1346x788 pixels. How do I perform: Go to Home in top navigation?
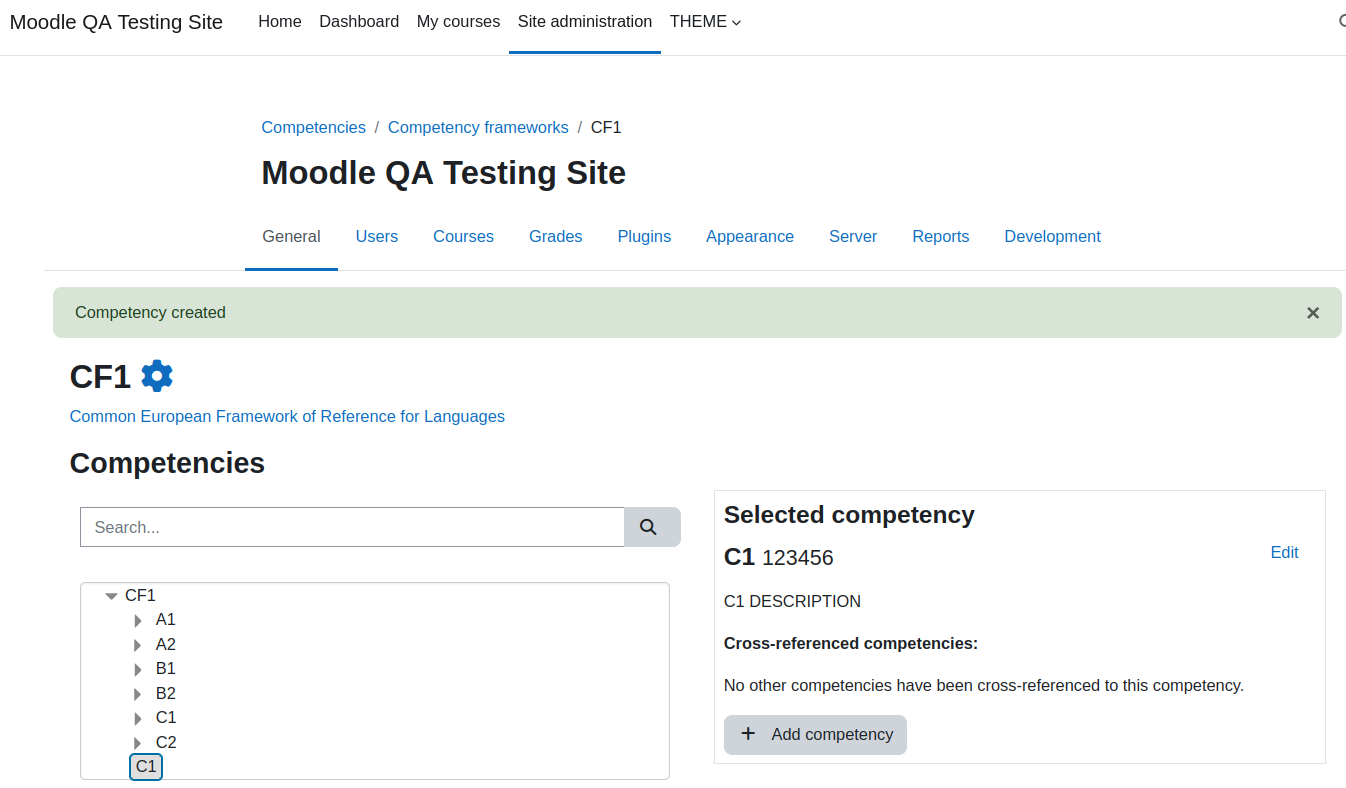(280, 21)
